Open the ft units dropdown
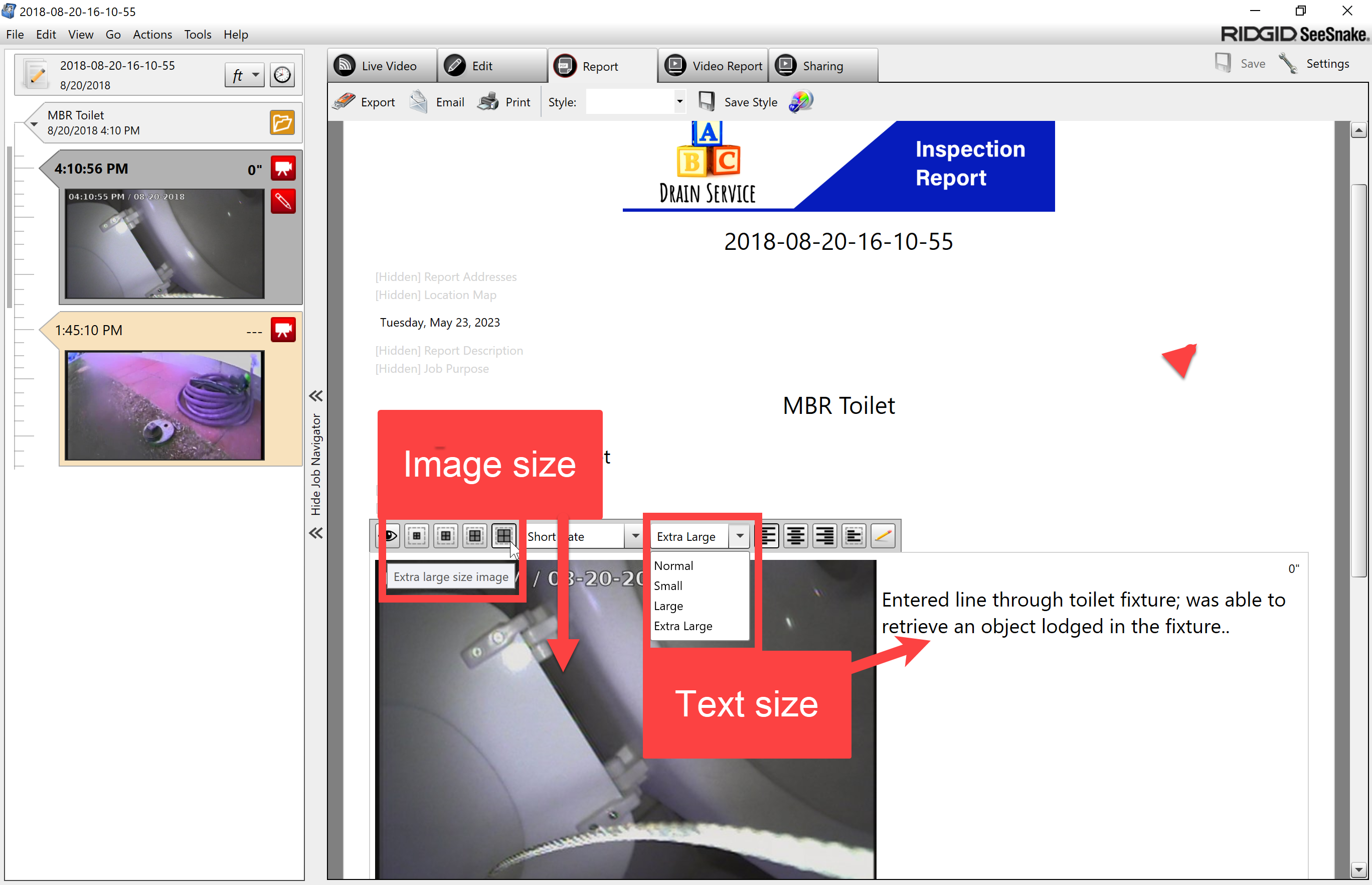 (x=245, y=75)
